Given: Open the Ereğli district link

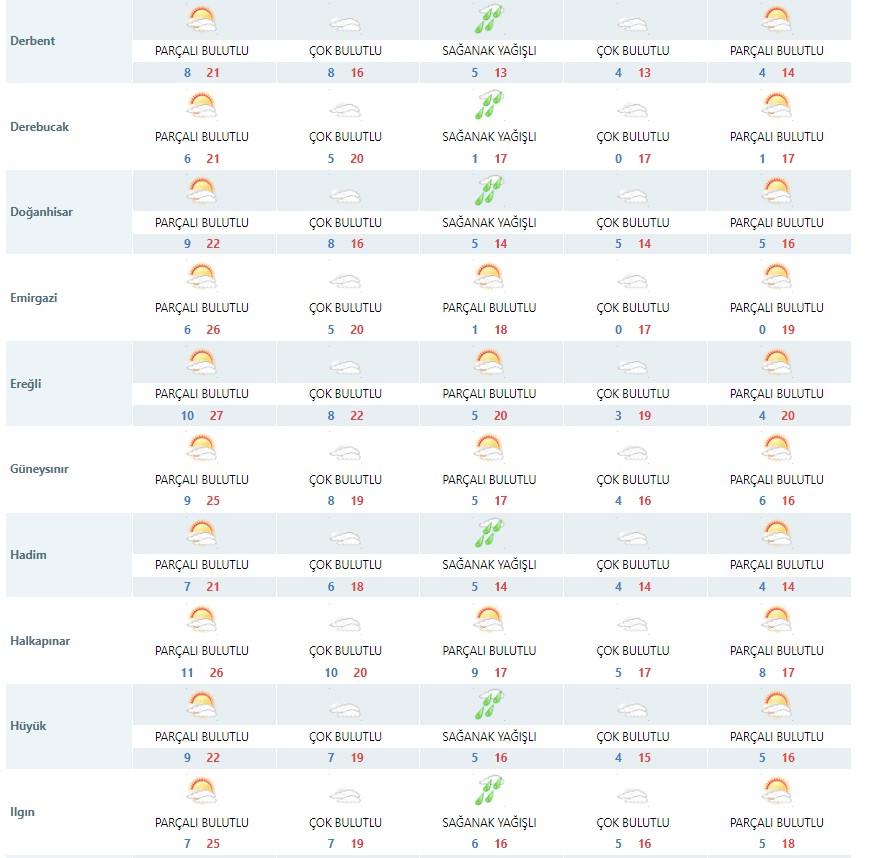Looking at the screenshot, I should click(x=26, y=384).
